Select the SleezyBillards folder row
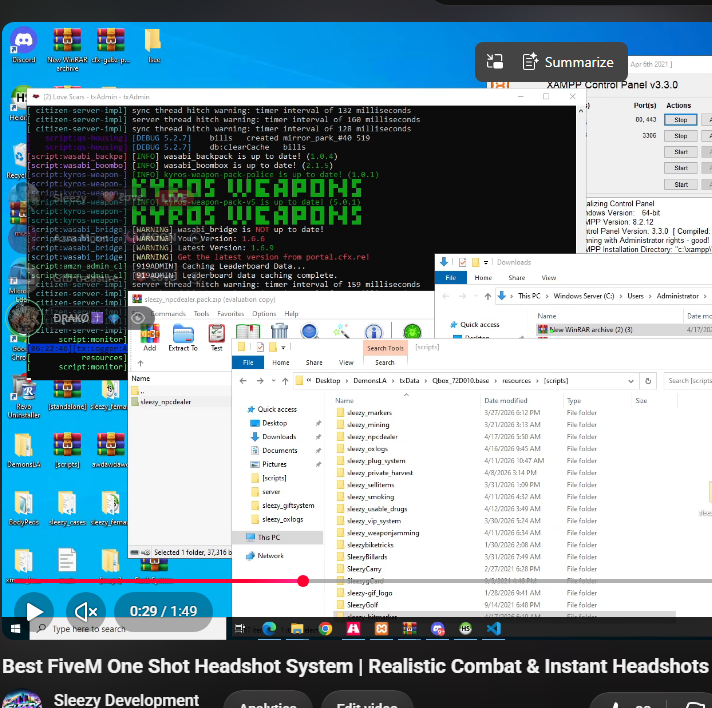The image size is (712, 708). [367, 557]
